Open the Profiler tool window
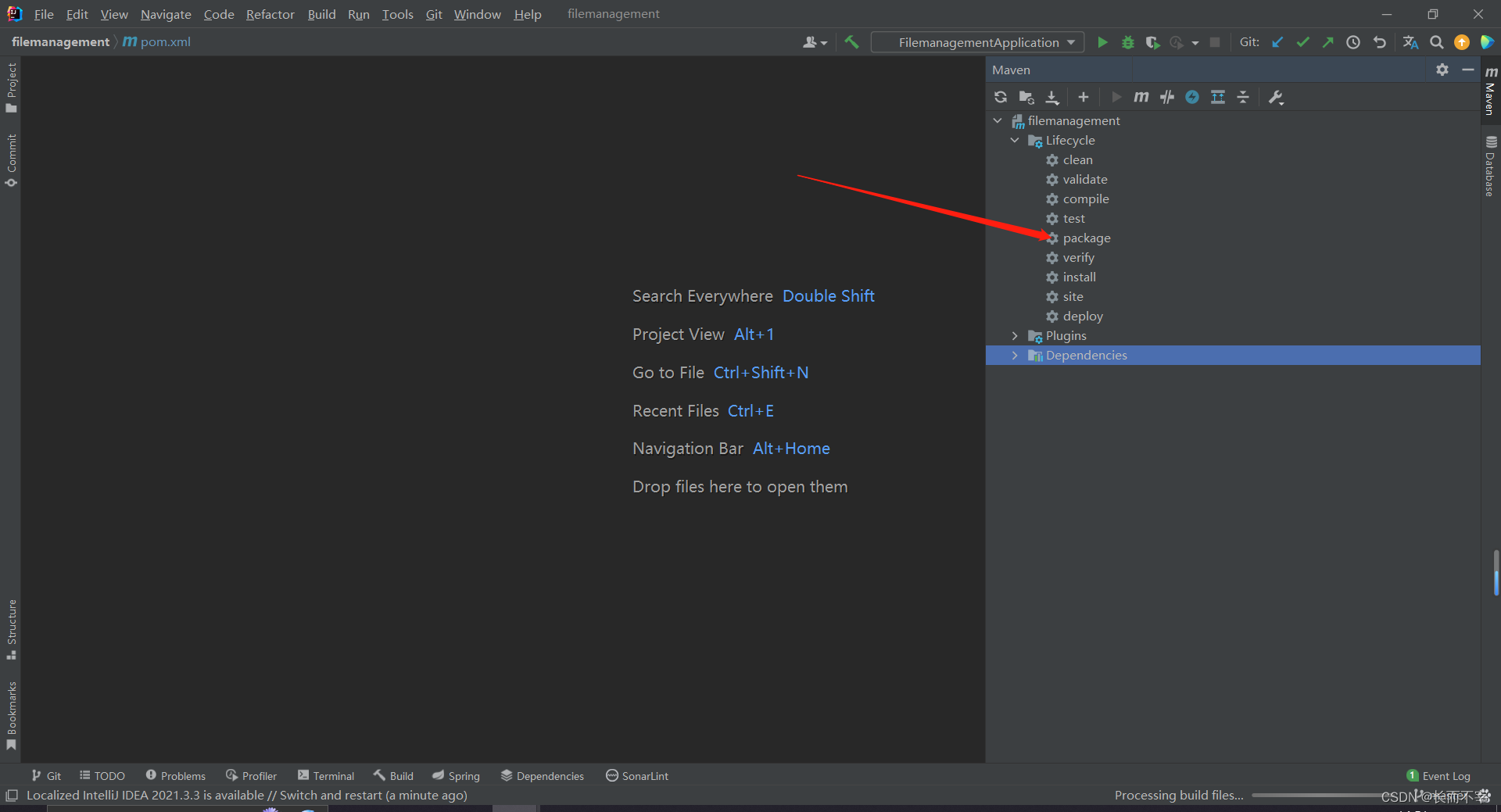The image size is (1501, 812). [251, 775]
